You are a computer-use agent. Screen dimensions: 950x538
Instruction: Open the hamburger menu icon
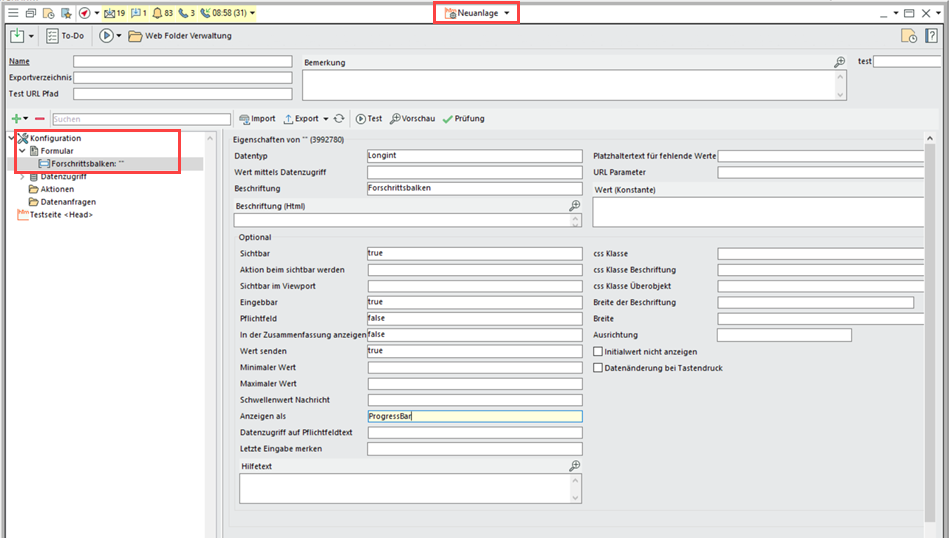point(13,13)
